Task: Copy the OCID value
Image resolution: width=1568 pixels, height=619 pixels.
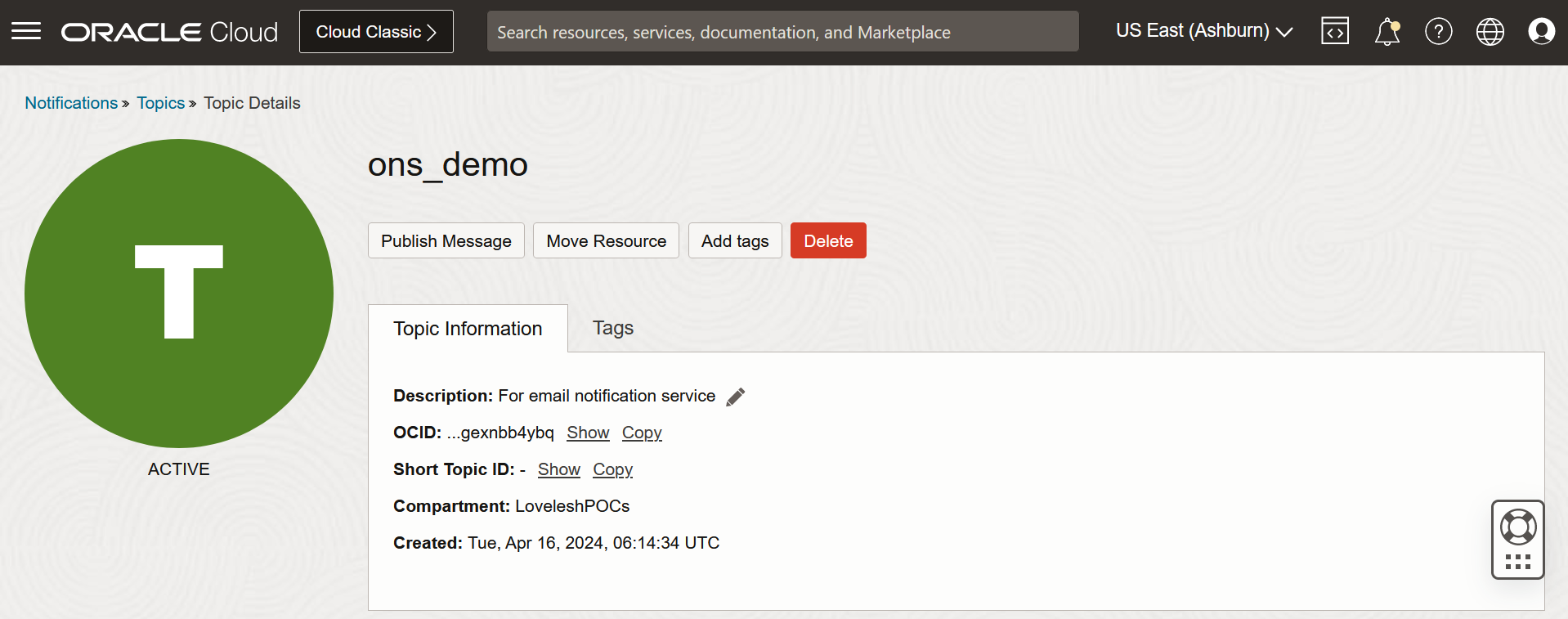Action: tap(642, 433)
